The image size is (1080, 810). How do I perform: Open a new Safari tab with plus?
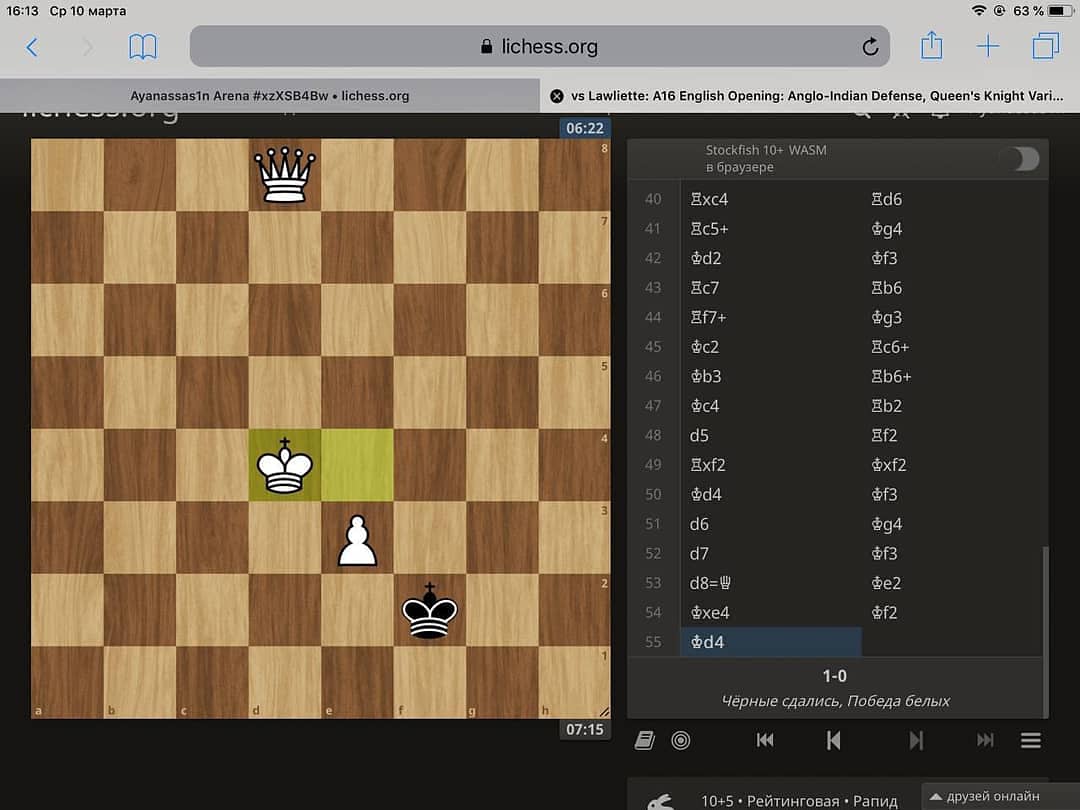[987, 46]
